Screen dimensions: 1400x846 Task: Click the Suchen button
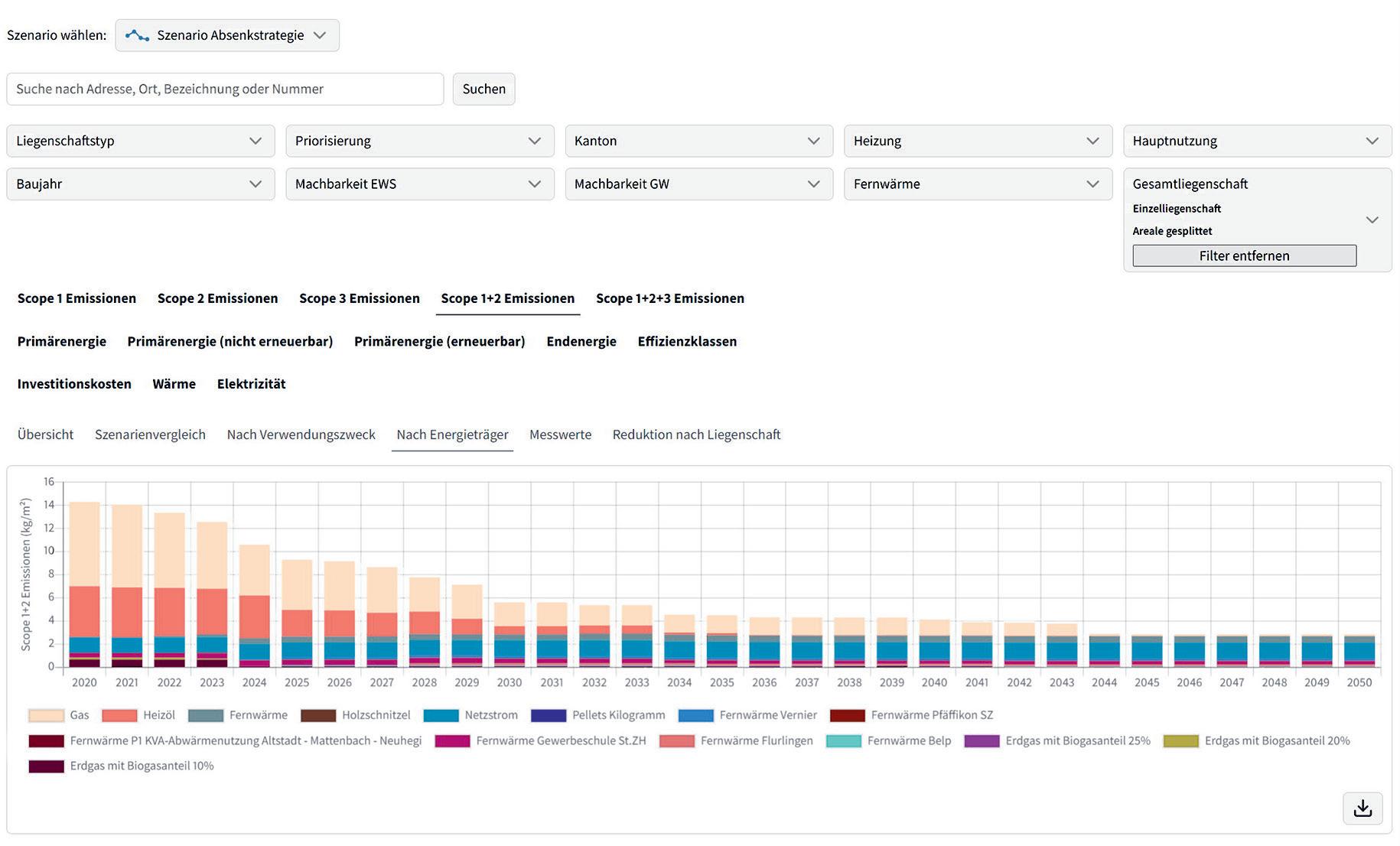pos(483,89)
